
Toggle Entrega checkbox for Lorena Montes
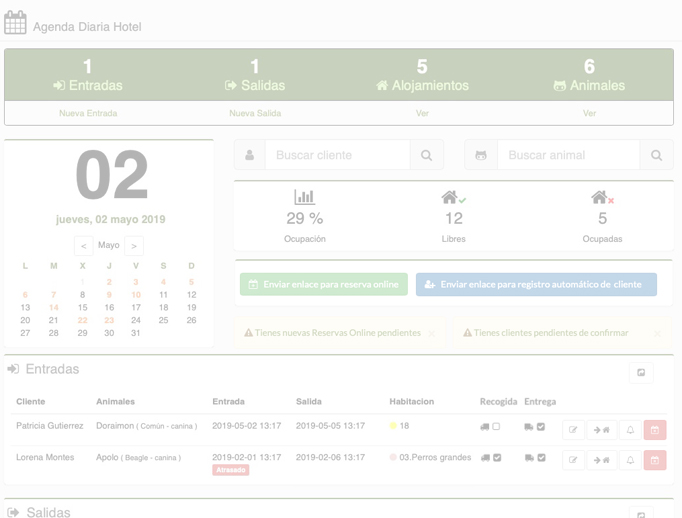coord(542,458)
